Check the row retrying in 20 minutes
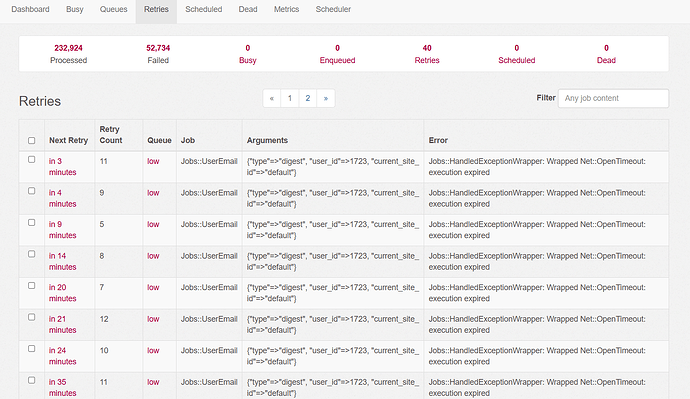Screen dimensions: 690x399 coord(32,286)
